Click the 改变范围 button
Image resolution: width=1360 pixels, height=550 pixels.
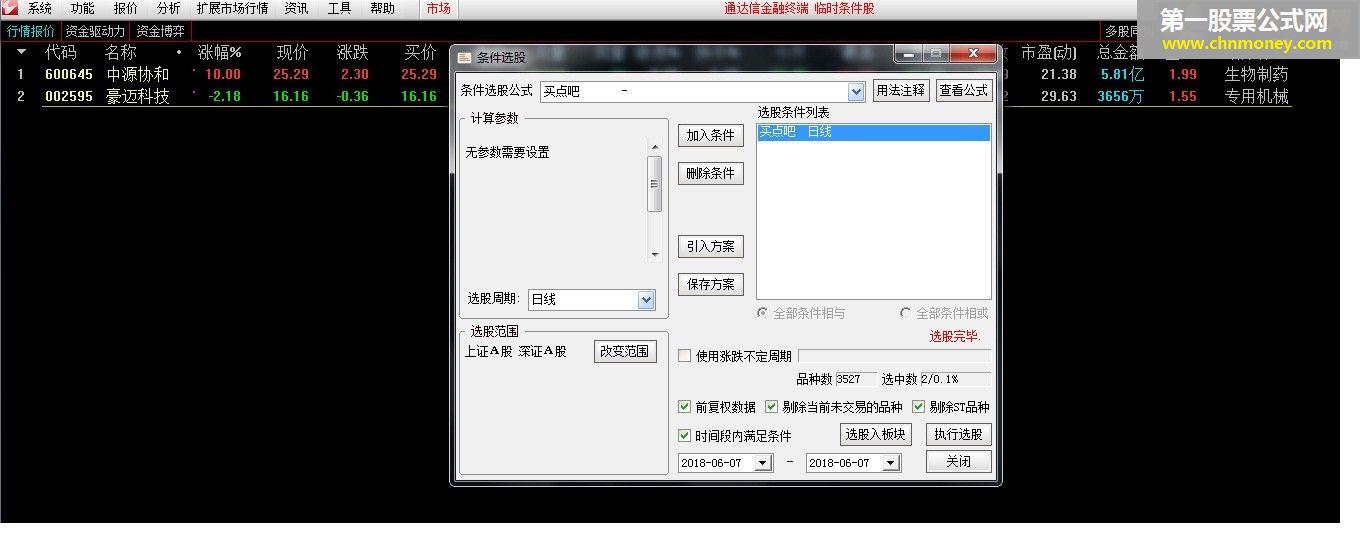click(625, 351)
